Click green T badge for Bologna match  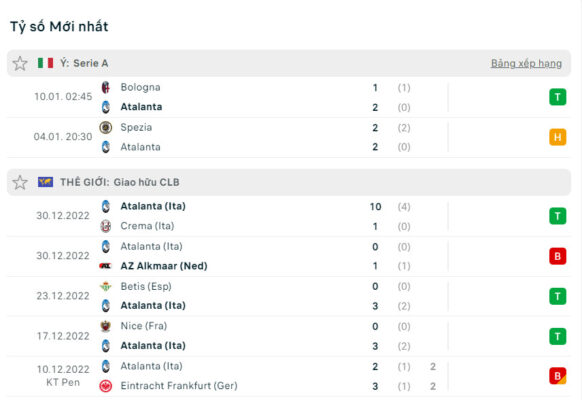click(558, 97)
